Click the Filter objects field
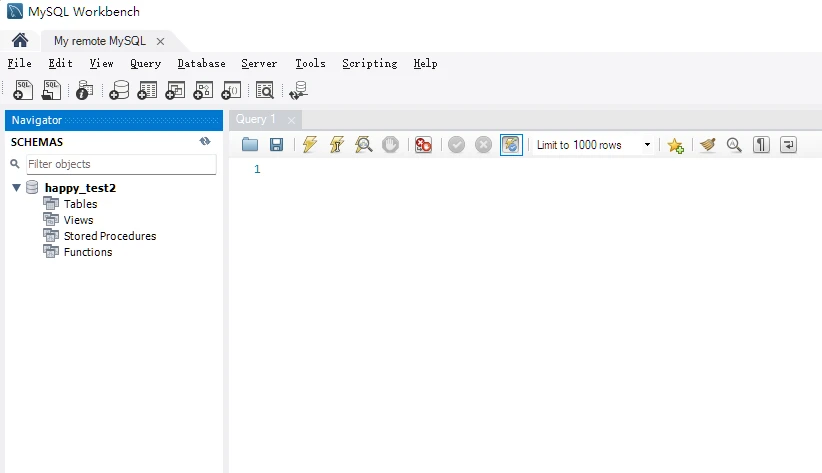 pos(121,164)
